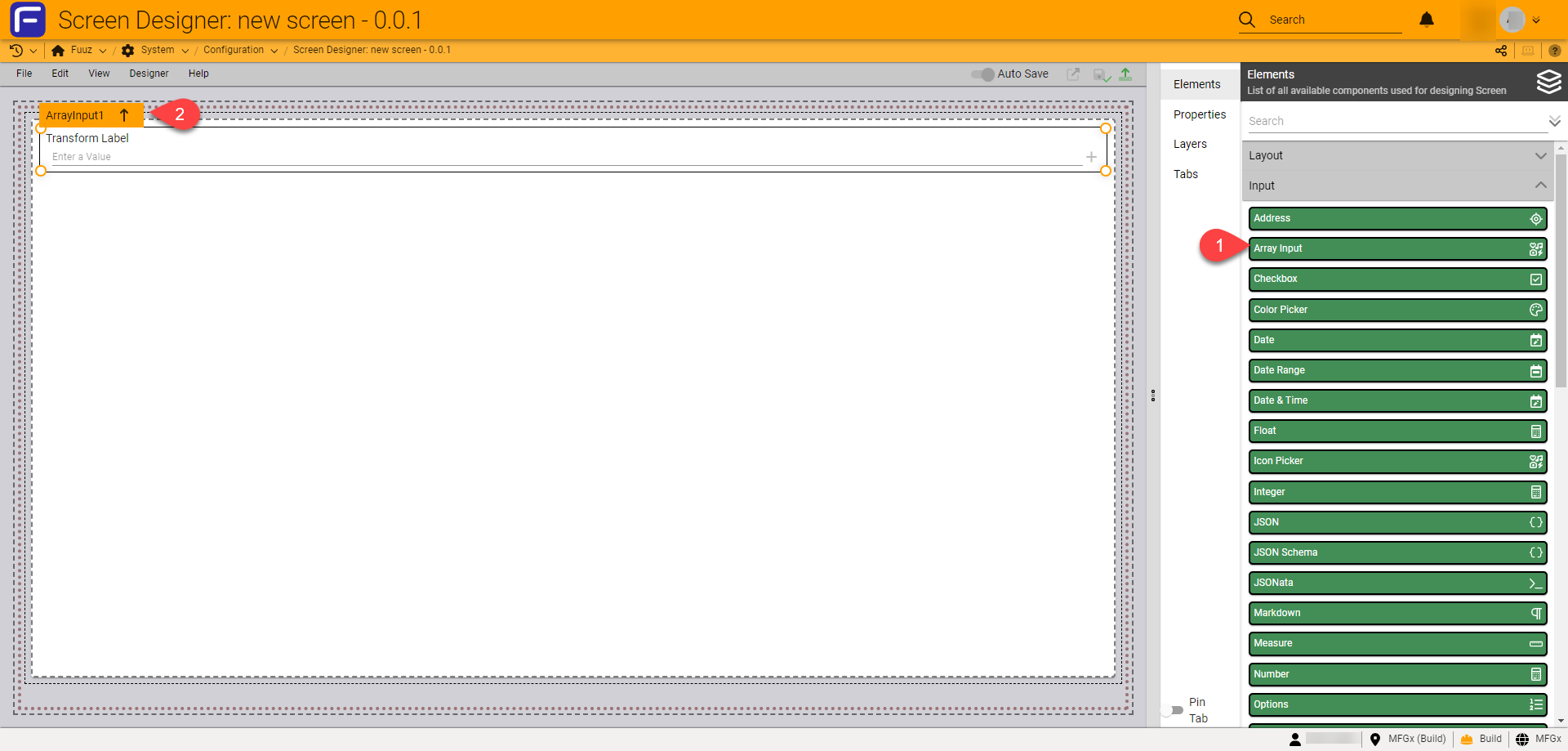1568x751 pixels.
Task: Select the Date element
Action: click(x=1397, y=340)
